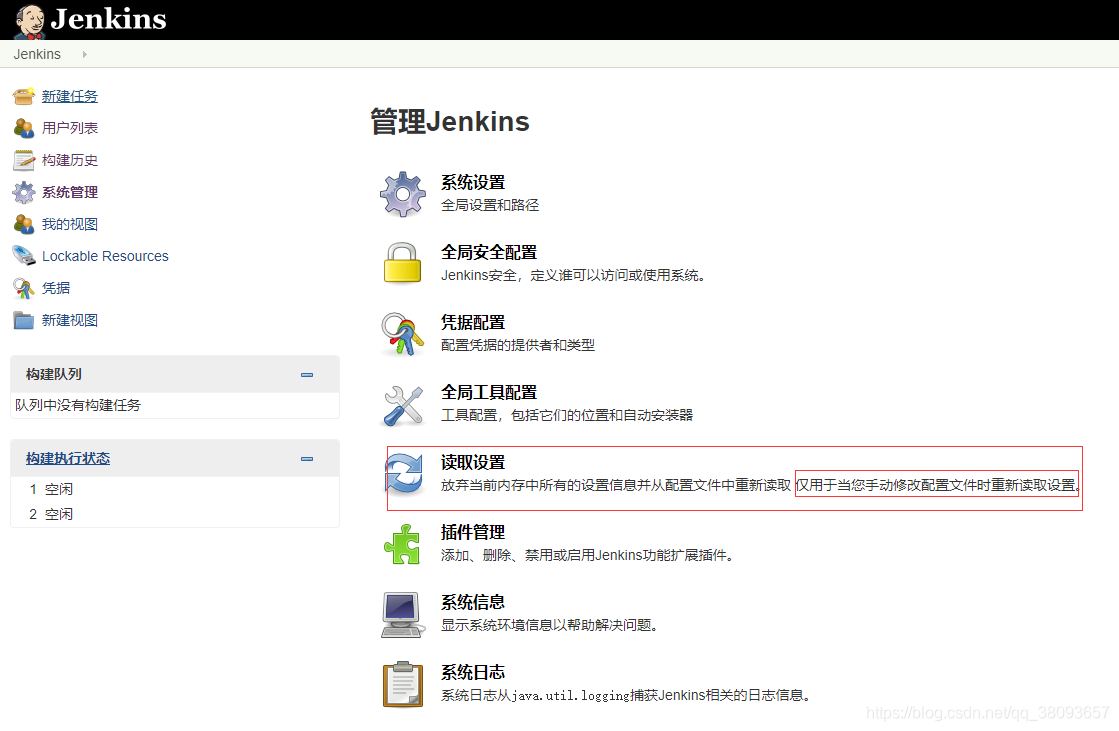Collapse the 构建执行状态 panel
This screenshot has width=1119, height=731.
pos(307,459)
